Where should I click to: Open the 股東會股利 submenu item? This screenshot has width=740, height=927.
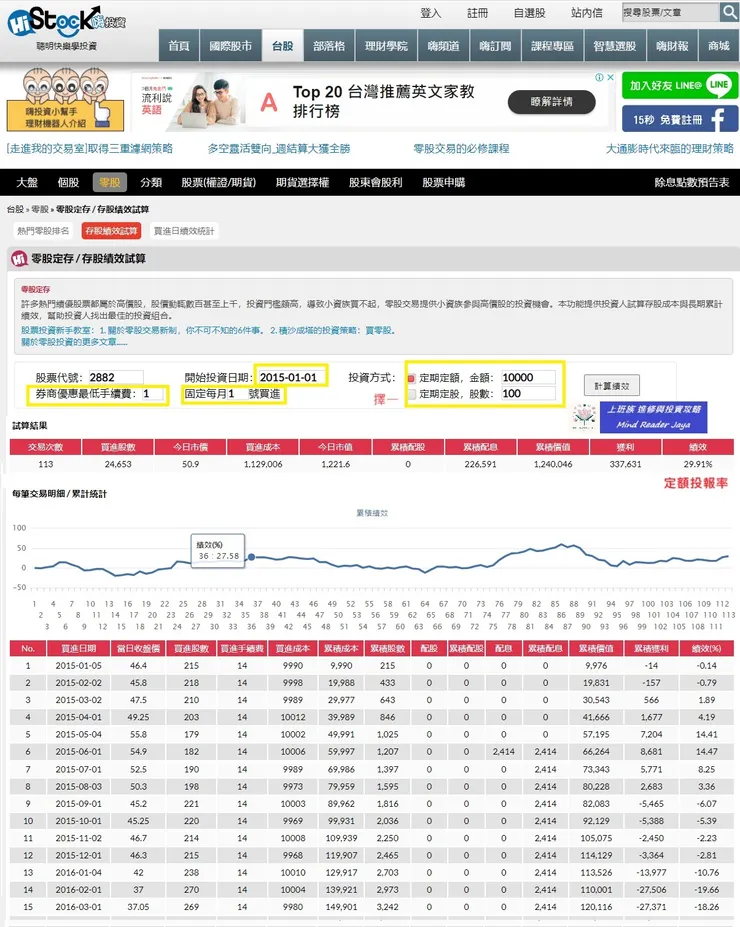coord(375,182)
